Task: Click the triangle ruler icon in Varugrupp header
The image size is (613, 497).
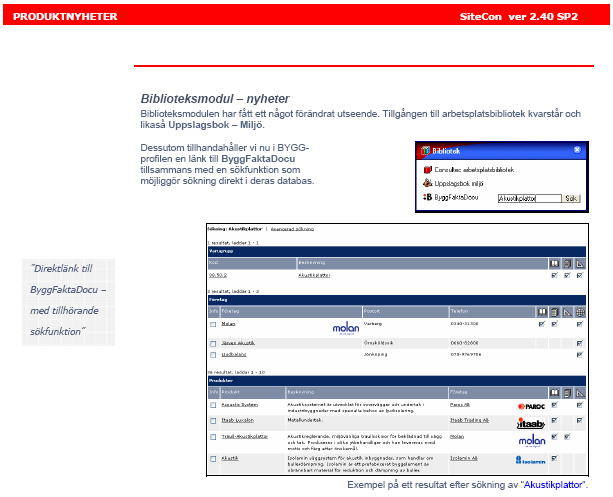Action: [580, 264]
